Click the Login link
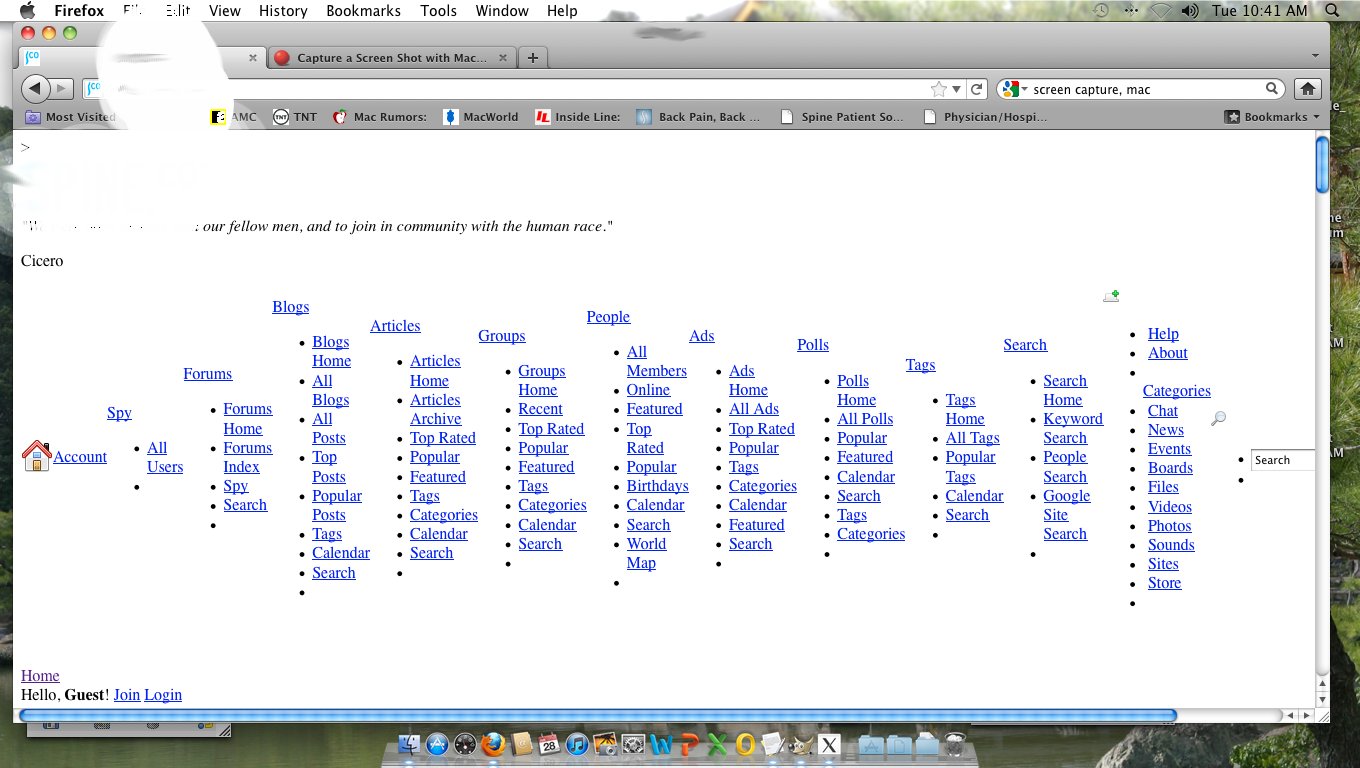Screen dimensions: 1360x768 [x=163, y=694]
